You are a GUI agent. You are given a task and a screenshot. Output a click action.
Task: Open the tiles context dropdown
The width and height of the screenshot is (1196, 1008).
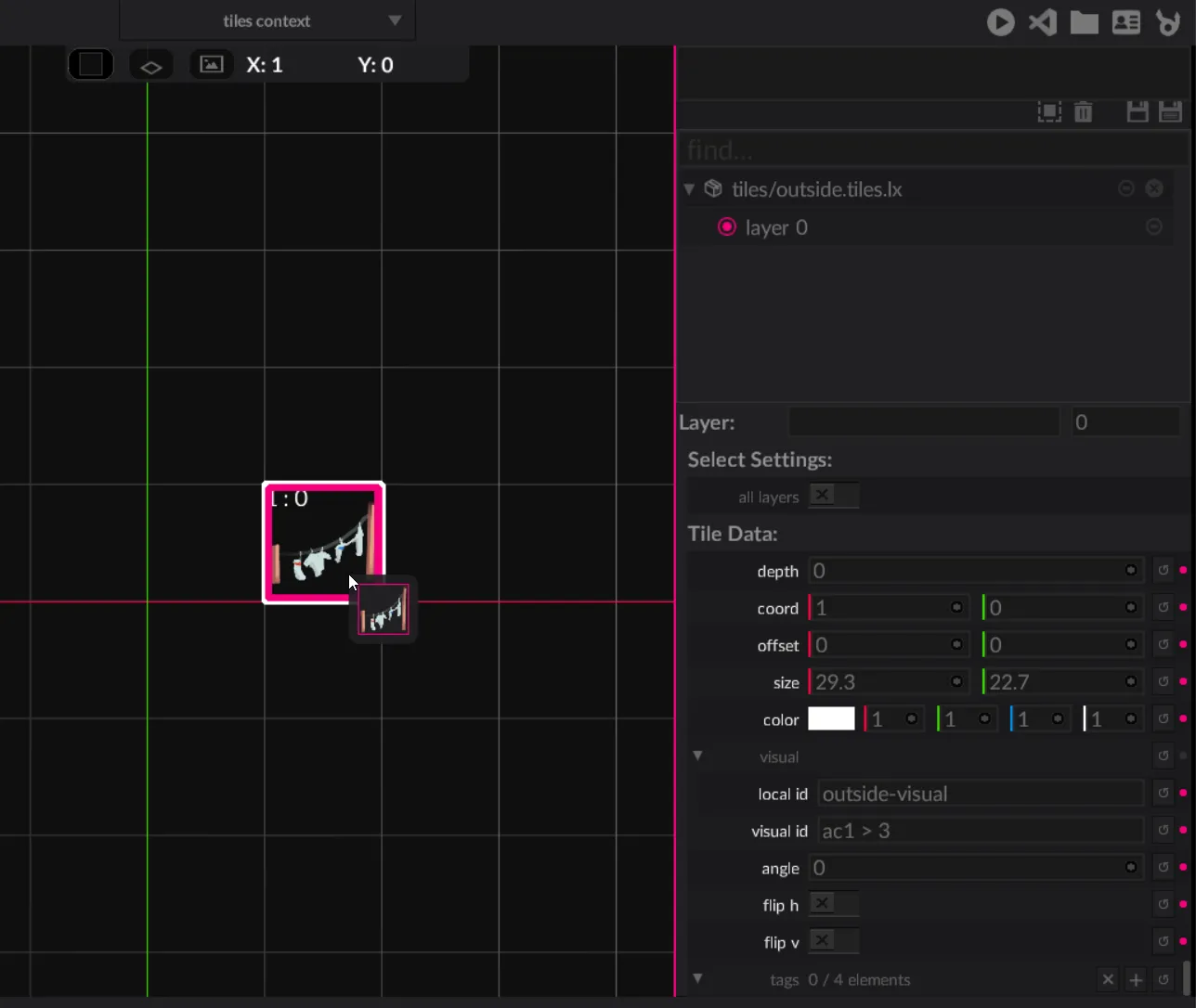pyautogui.click(x=267, y=20)
